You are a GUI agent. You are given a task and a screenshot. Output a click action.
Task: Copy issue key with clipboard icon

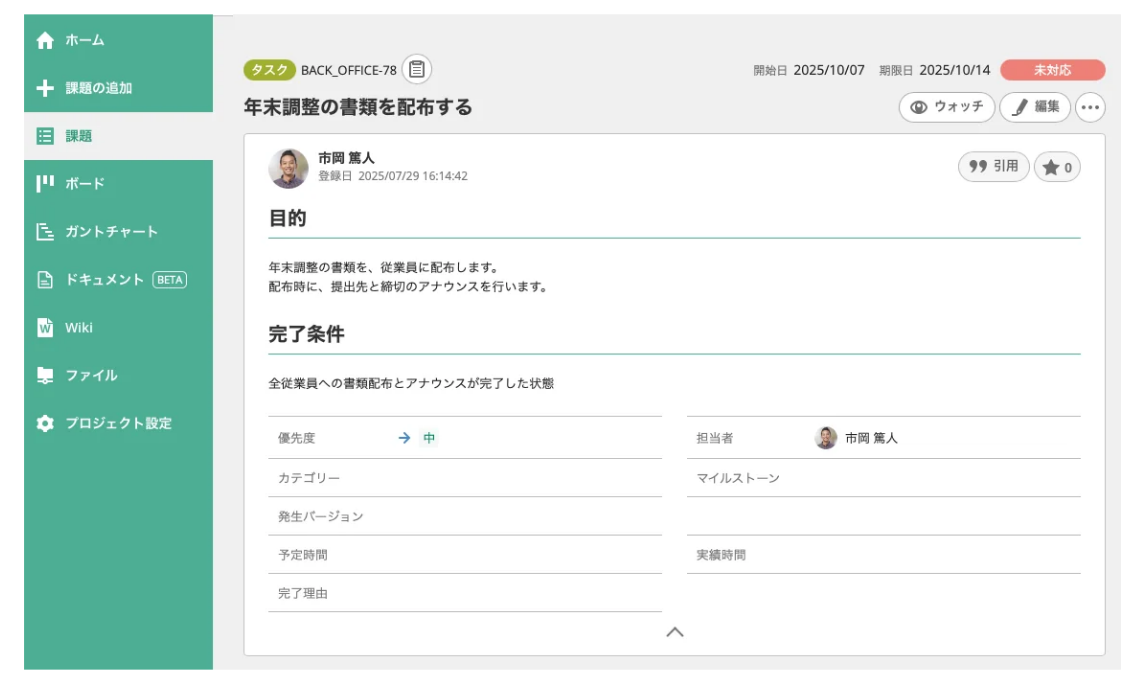[417, 69]
